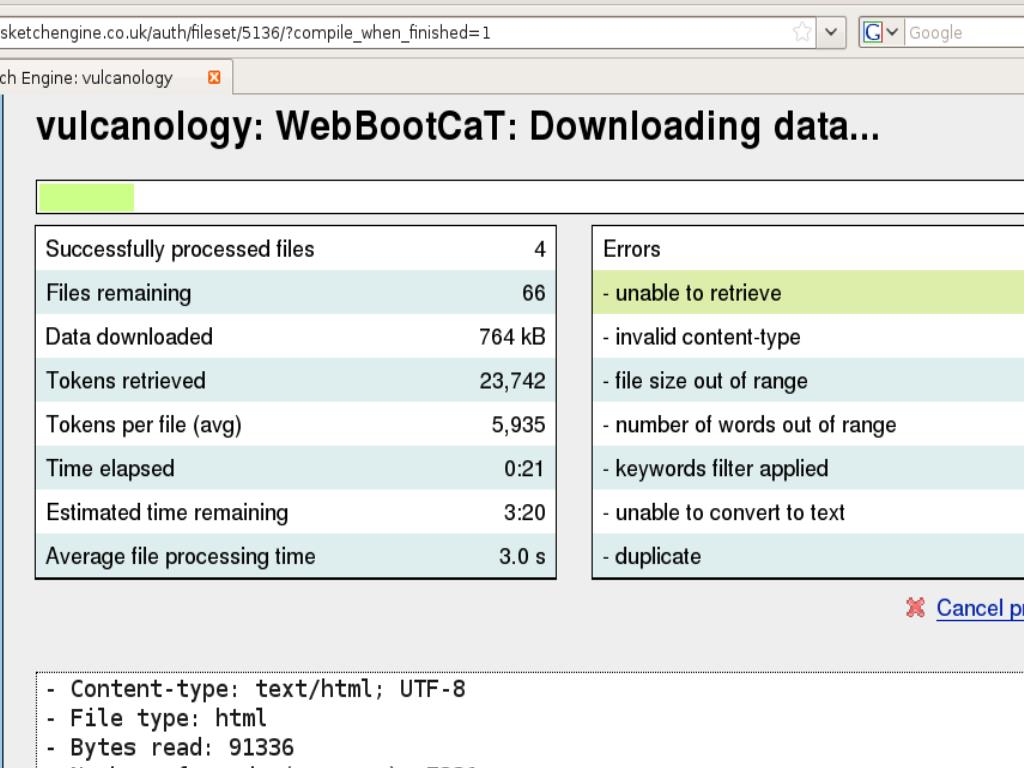Click the 'Content-type: text/html; UTF-8' log line
1024x768 pixels.
(x=256, y=689)
